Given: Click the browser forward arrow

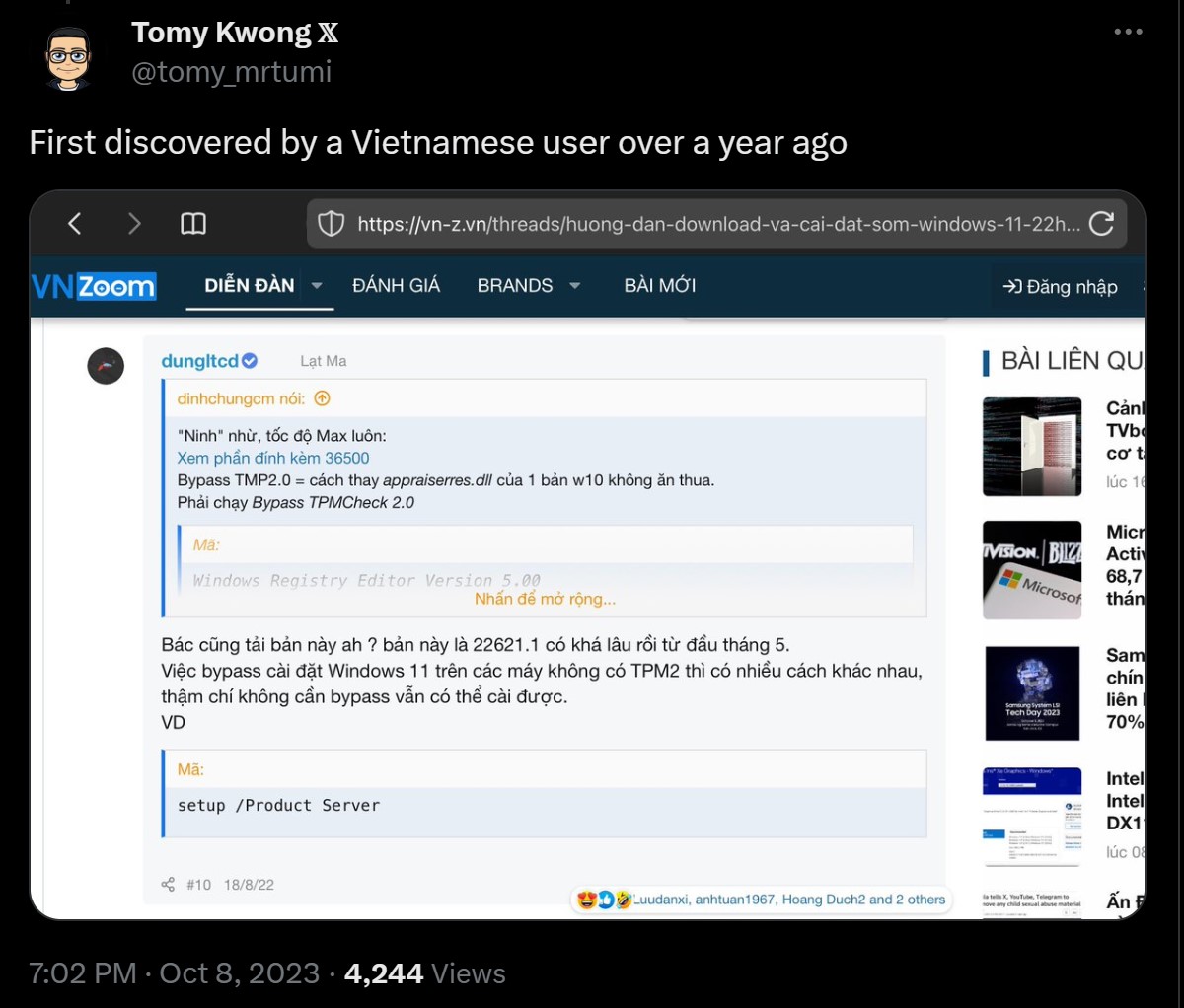Looking at the screenshot, I should pyautogui.click(x=135, y=224).
